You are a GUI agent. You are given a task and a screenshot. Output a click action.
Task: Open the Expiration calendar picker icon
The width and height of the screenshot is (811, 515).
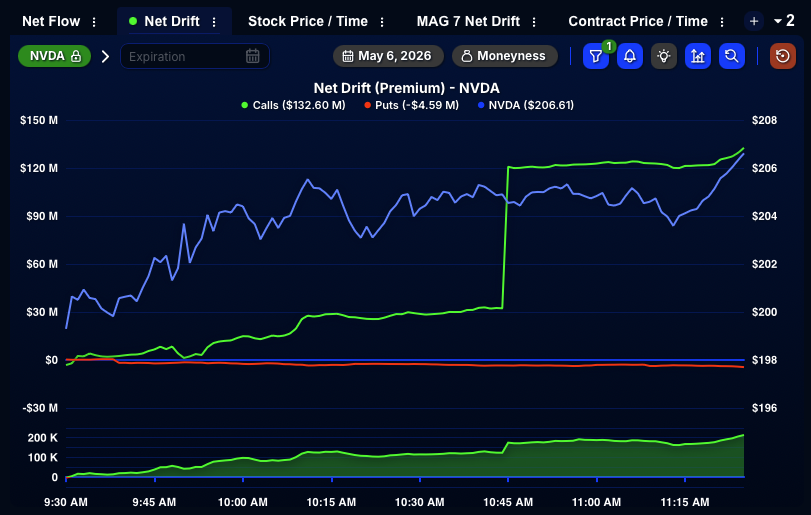[x=252, y=56]
